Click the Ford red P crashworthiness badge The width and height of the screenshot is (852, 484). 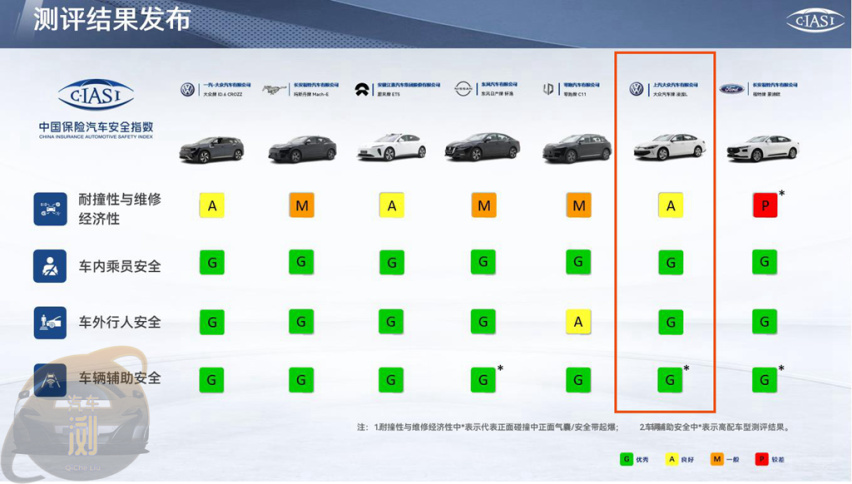765,205
